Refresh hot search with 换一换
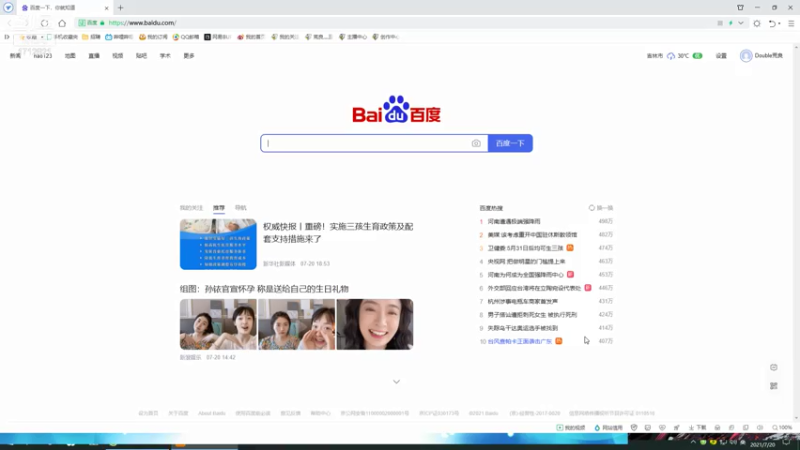This screenshot has height=450, width=800. pos(601,208)
